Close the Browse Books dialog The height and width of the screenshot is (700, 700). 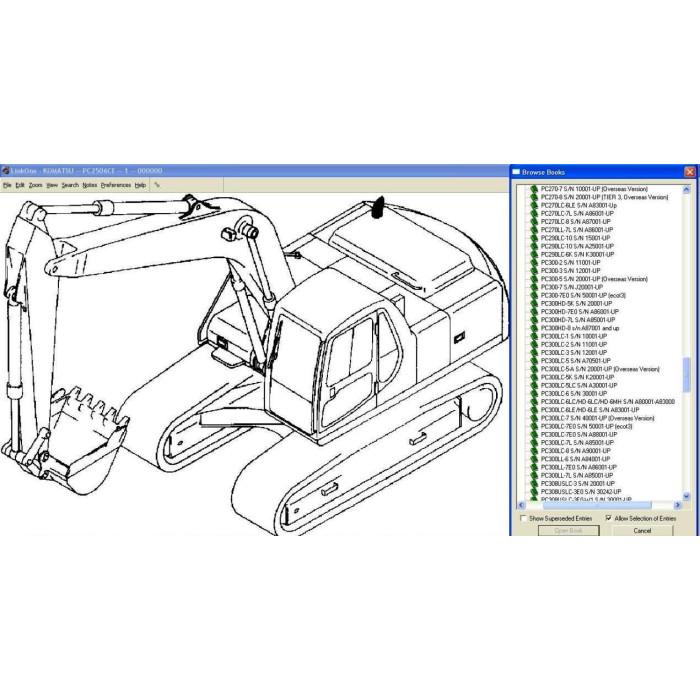tap(690, 172)
